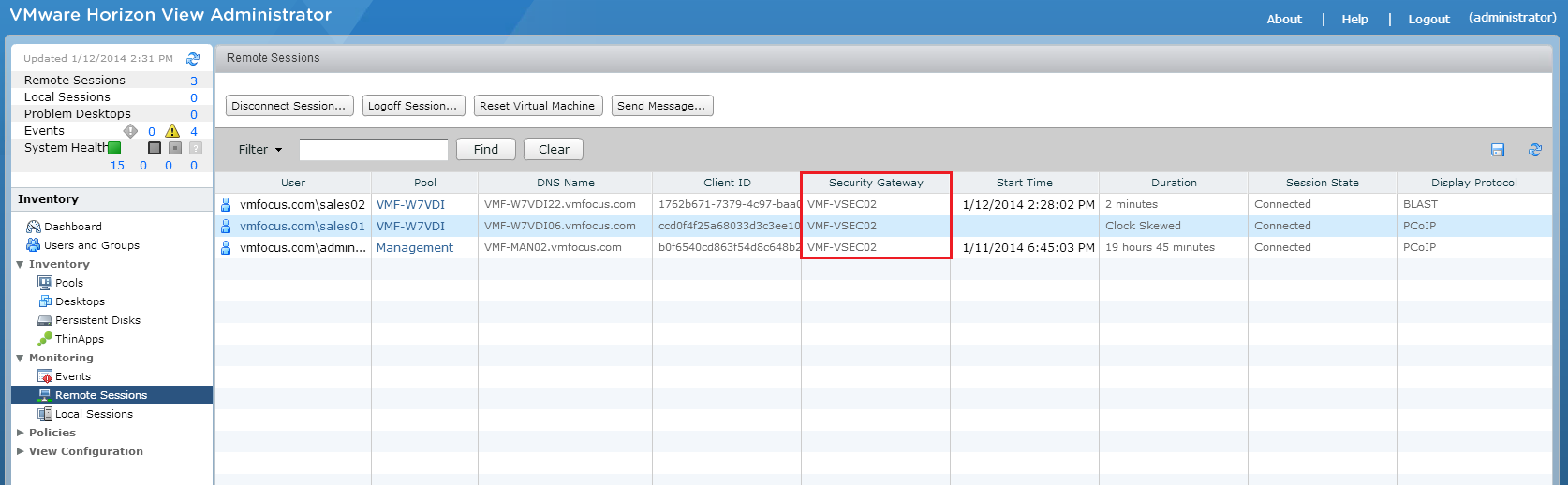Click the green System Health status square
Viewport: 1568px width, 485px height.
(114, 148)
